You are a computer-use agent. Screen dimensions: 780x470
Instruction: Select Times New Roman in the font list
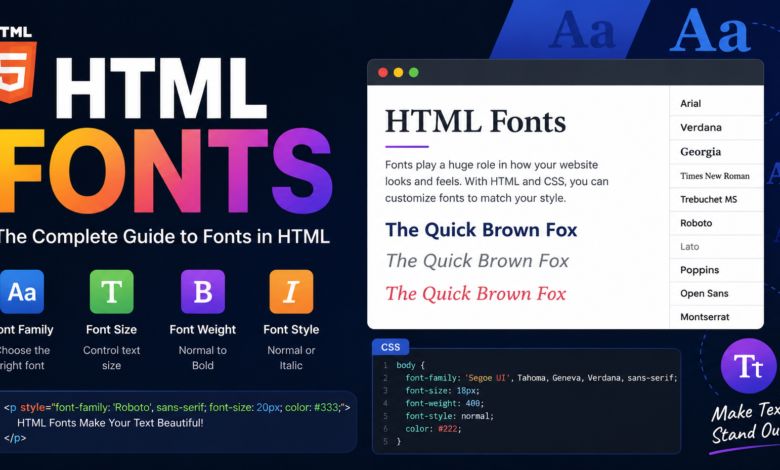[716, 176]
